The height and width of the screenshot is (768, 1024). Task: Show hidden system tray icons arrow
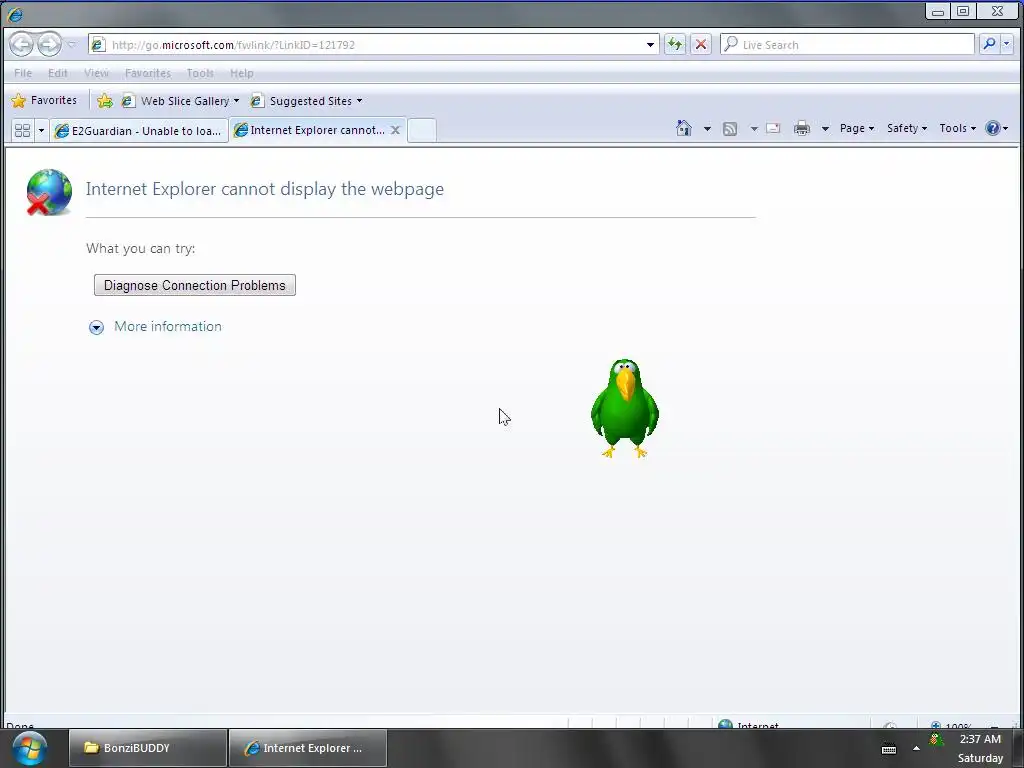(916, 748)
